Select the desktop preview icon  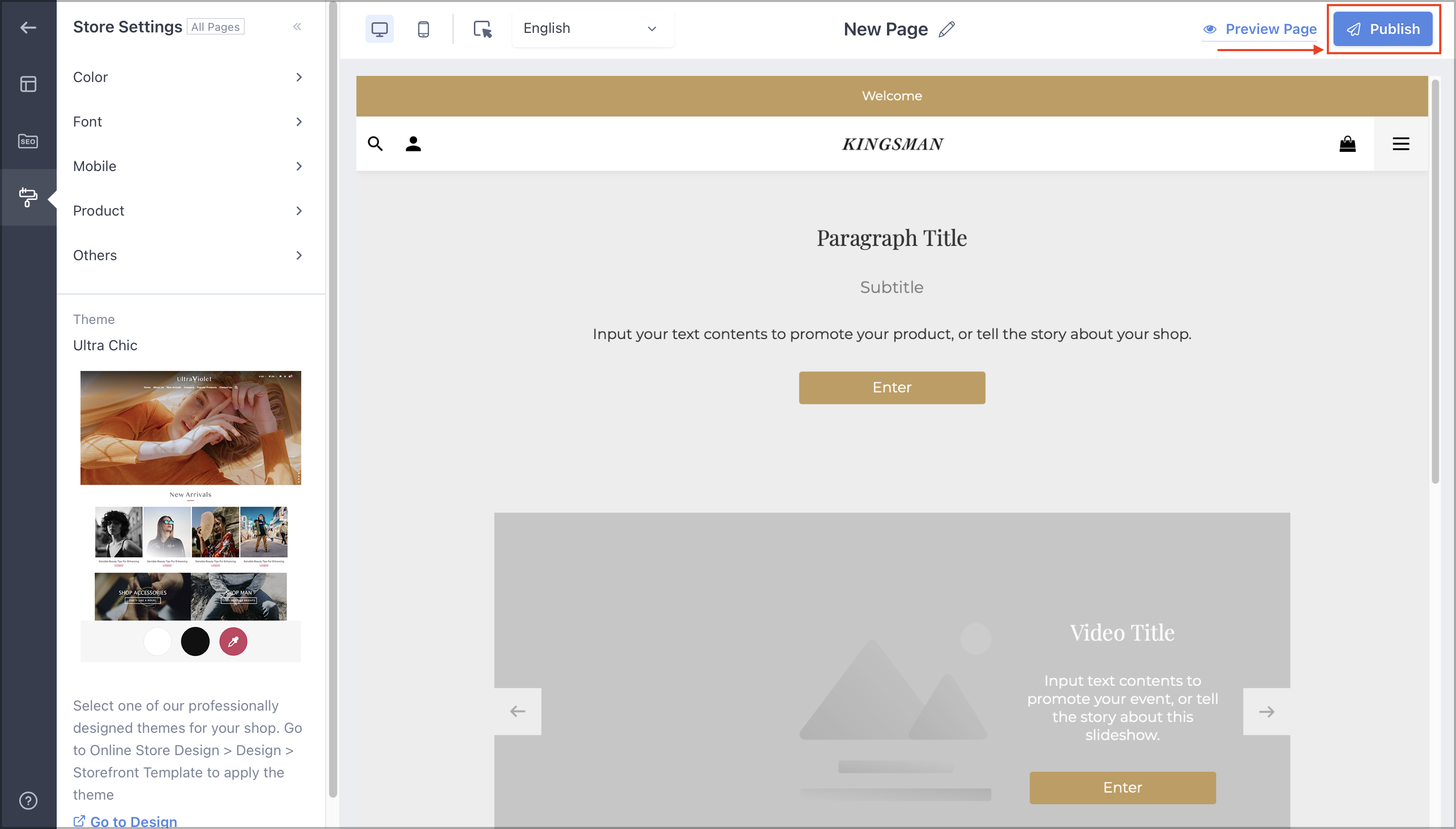(379, 28)
